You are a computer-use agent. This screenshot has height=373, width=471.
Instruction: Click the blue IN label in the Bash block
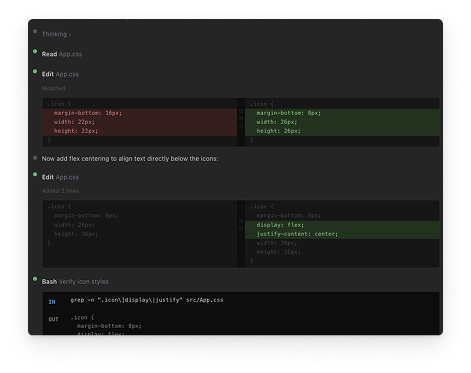[52, 302]
